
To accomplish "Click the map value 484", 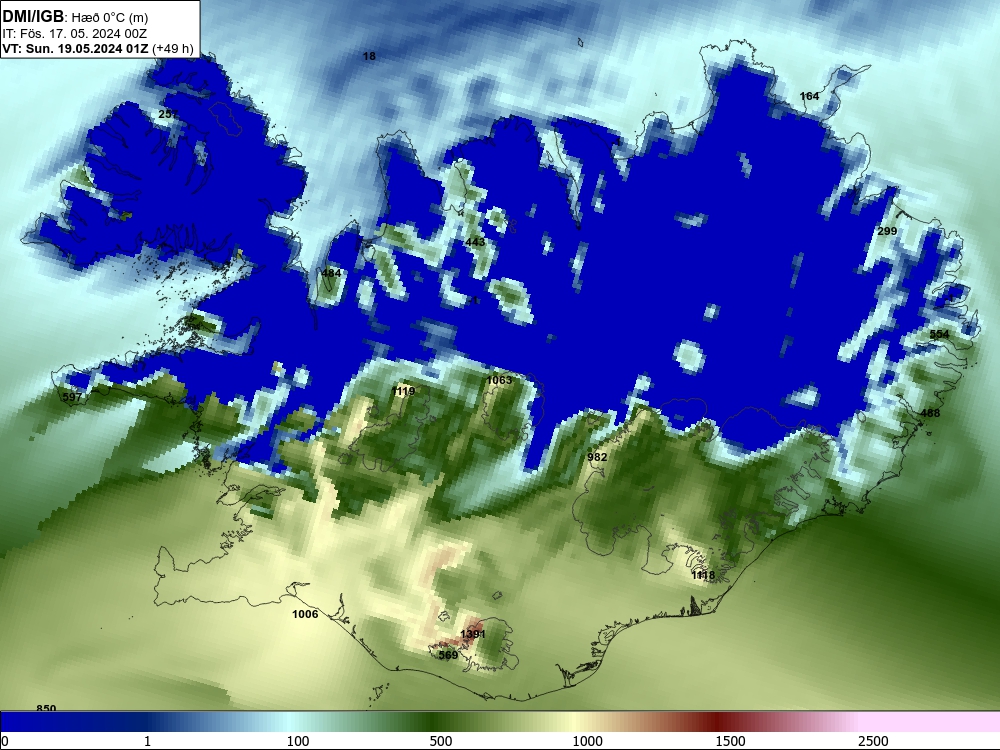I will coord(331,273).
